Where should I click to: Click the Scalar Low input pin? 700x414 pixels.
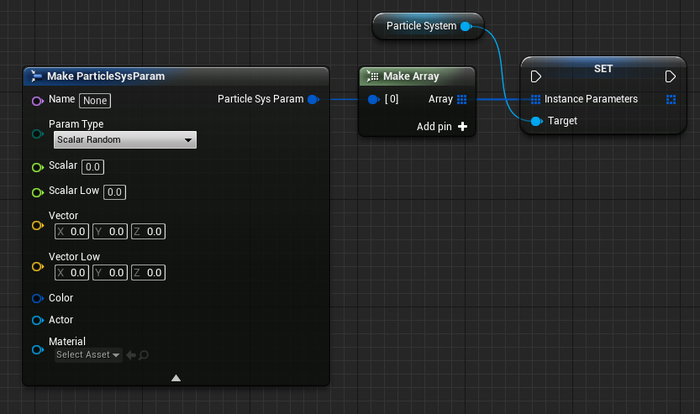tap(38, 191)
